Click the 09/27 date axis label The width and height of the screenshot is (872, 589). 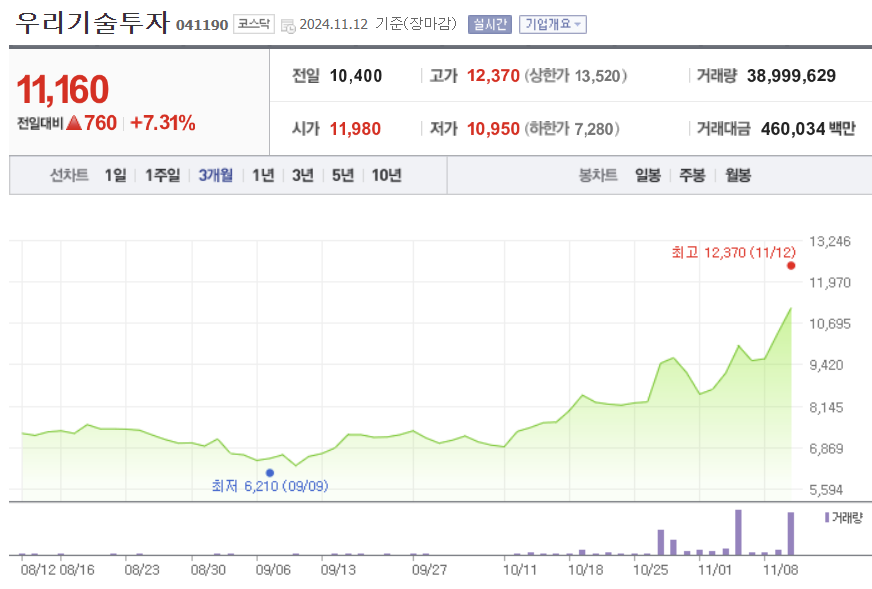click(429, 570)
